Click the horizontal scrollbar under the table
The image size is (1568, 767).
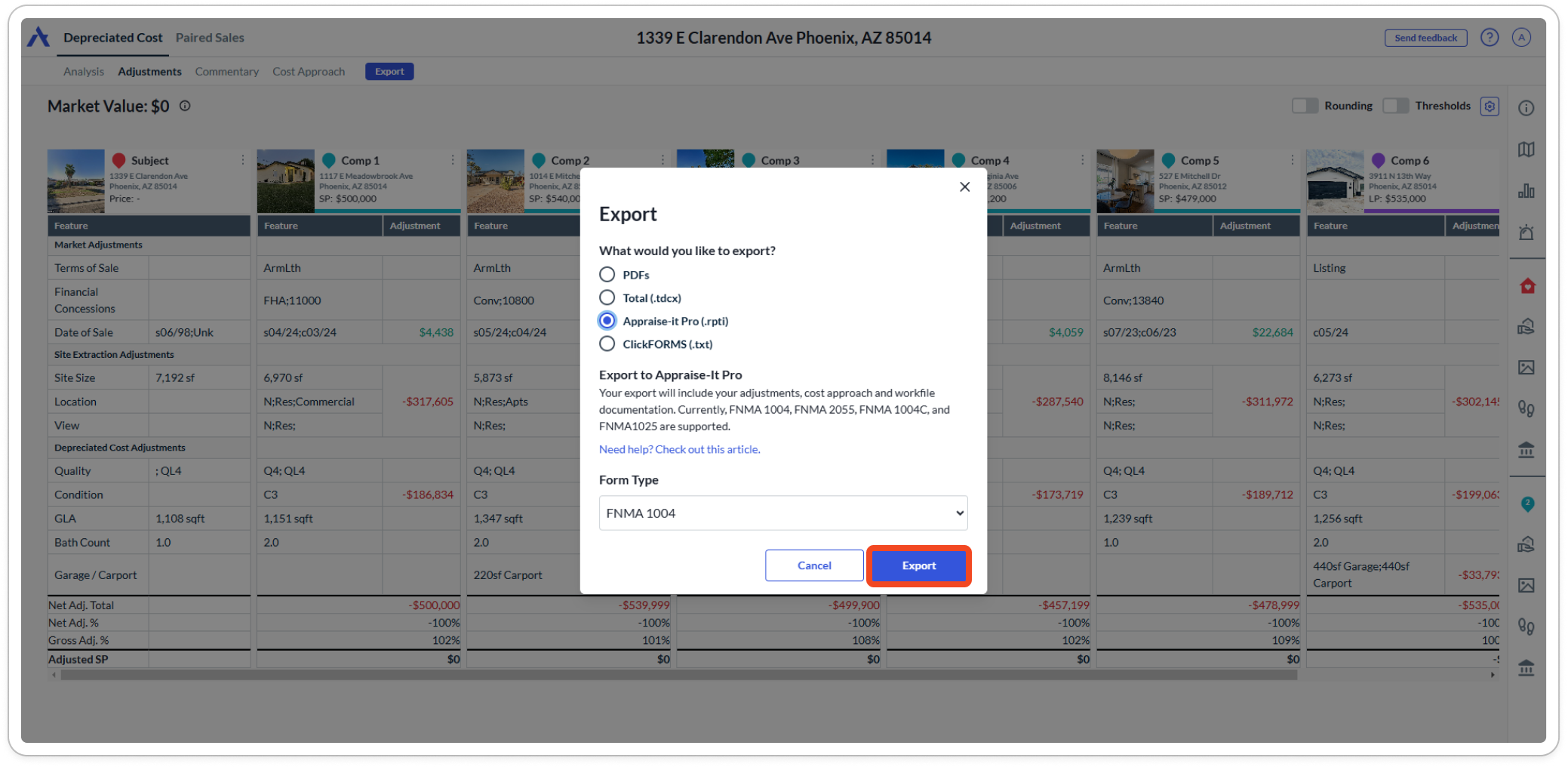click(x=679, y=675)
